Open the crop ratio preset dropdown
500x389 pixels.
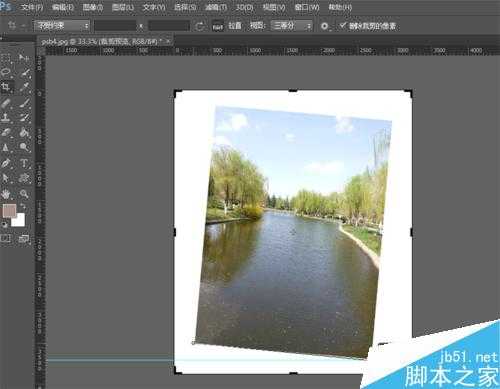click(62, 25)
